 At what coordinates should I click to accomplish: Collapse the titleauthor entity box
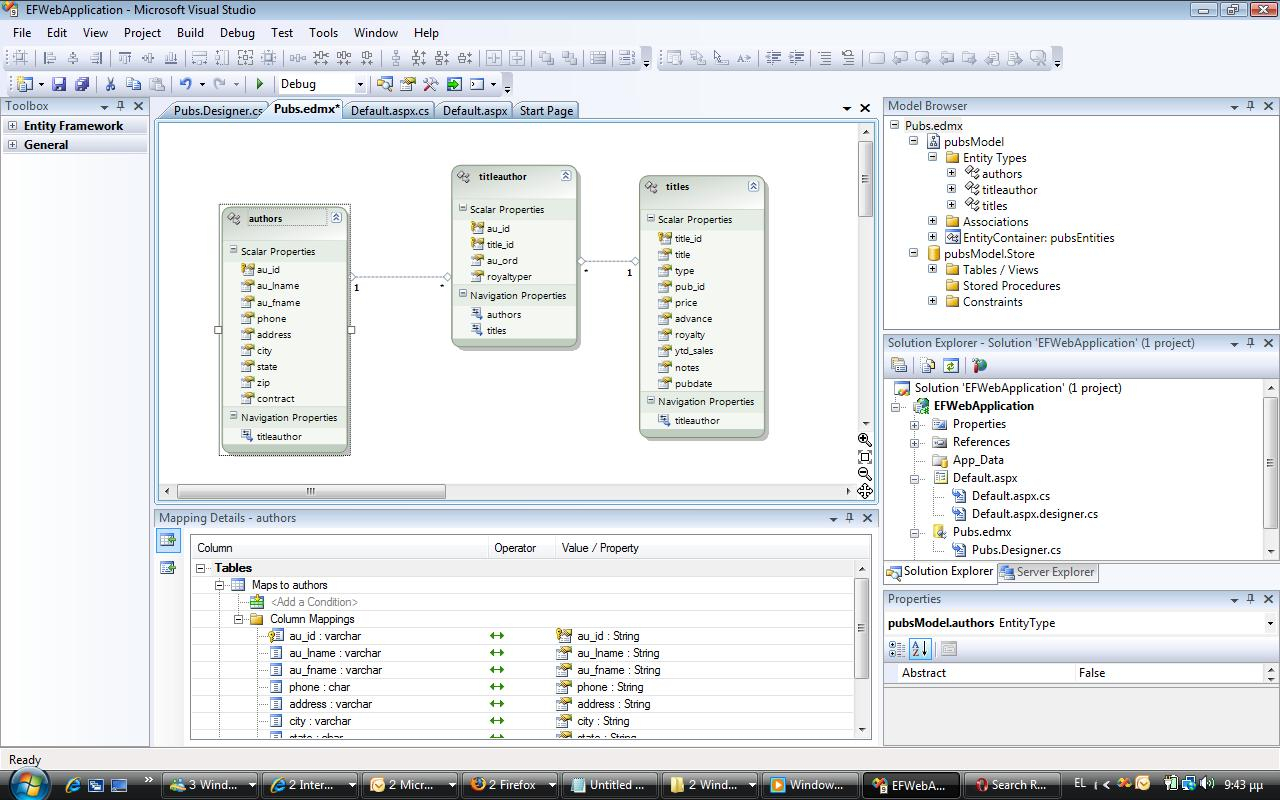[565, 176]
